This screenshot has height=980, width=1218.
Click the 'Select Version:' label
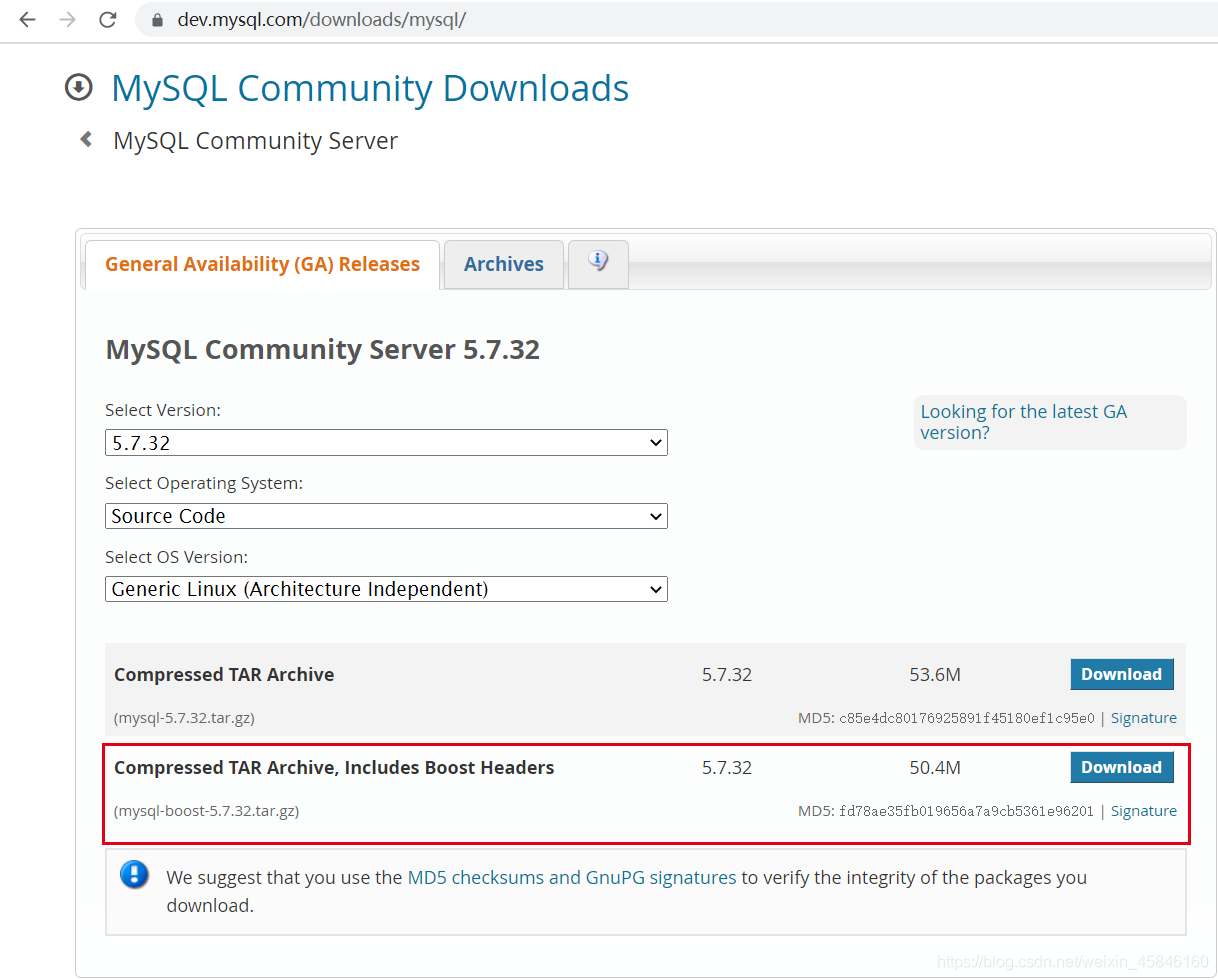click(163, 410)
